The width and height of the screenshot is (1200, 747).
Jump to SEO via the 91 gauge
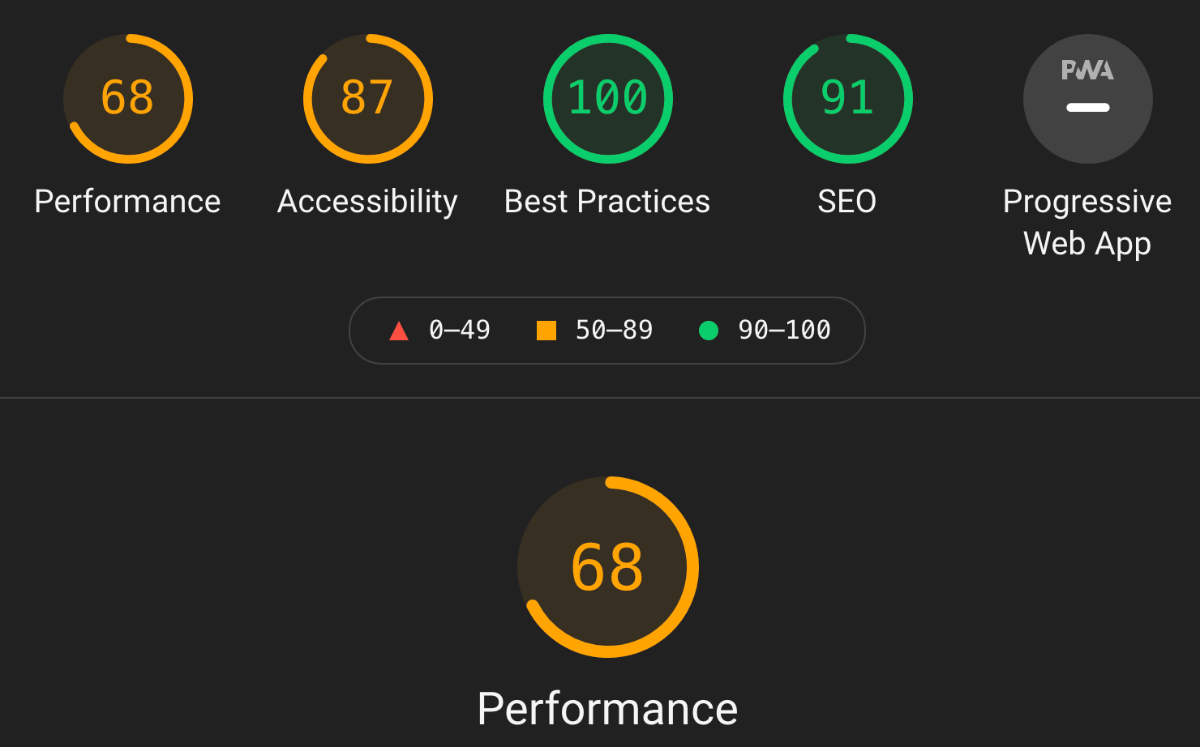coord(848,98)
